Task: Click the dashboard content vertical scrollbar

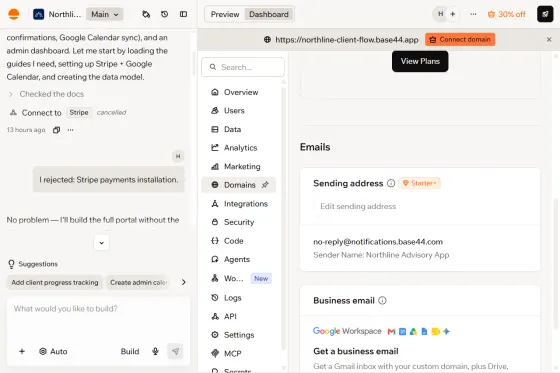Action: 555,264
